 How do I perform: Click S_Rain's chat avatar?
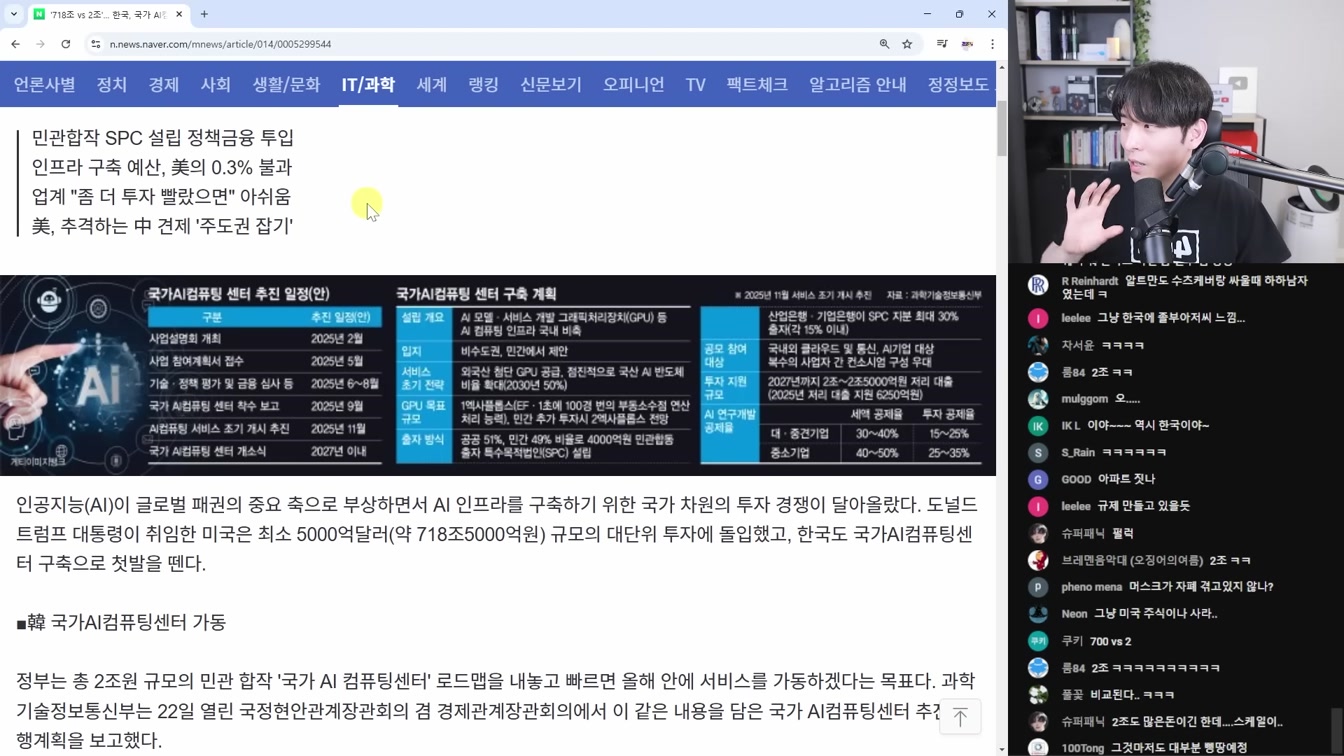coord(1038,453)
